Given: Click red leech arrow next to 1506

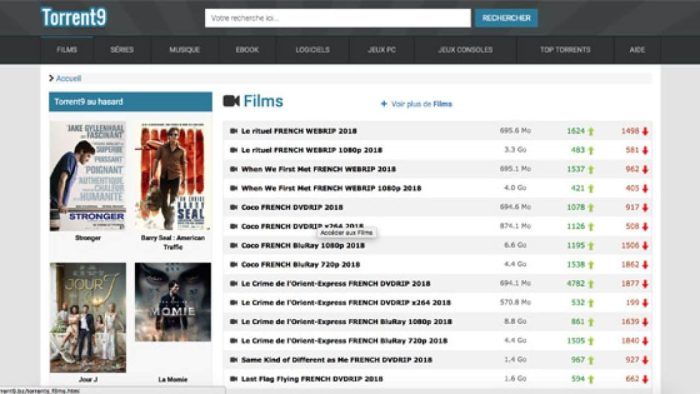Looking at the screenshot, I should pyautogui.click(x=645, y=246).
